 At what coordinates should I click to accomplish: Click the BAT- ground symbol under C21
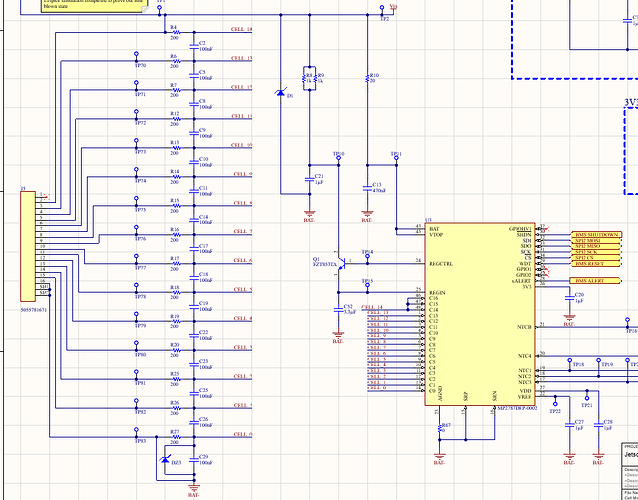(x=310, y=214)
